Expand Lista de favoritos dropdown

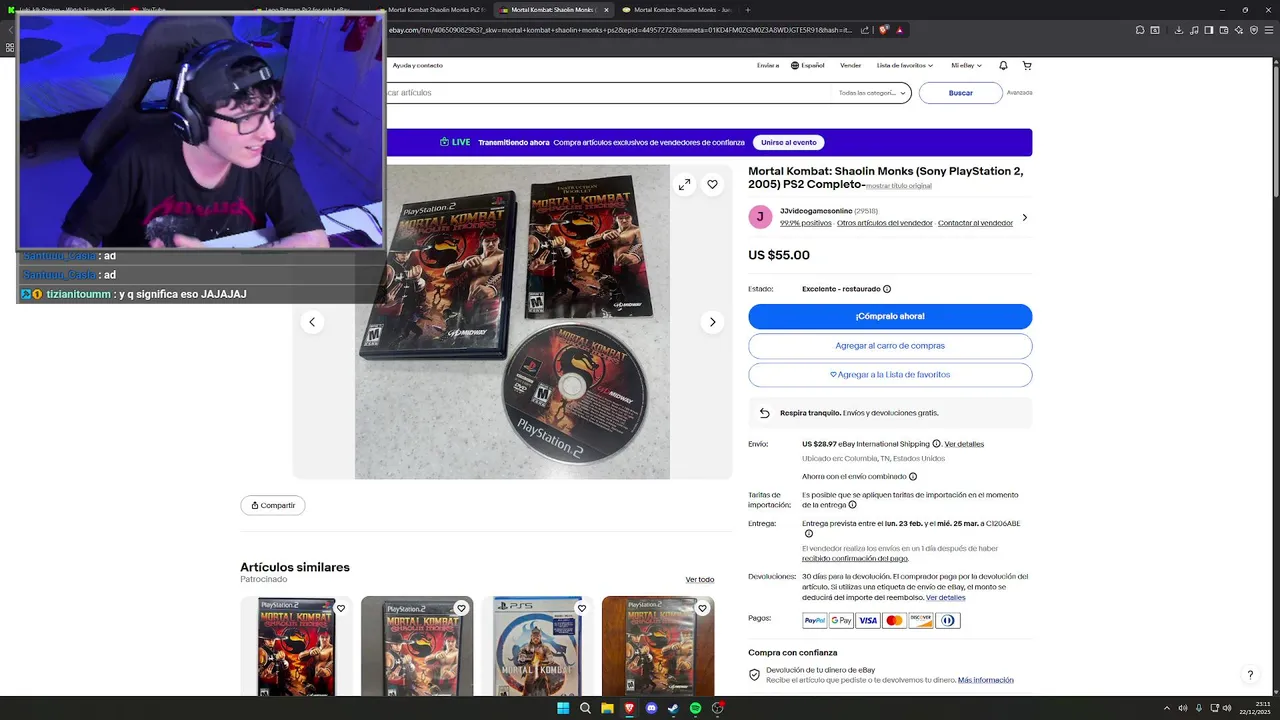pyautogui.click(x=905, y=65)
